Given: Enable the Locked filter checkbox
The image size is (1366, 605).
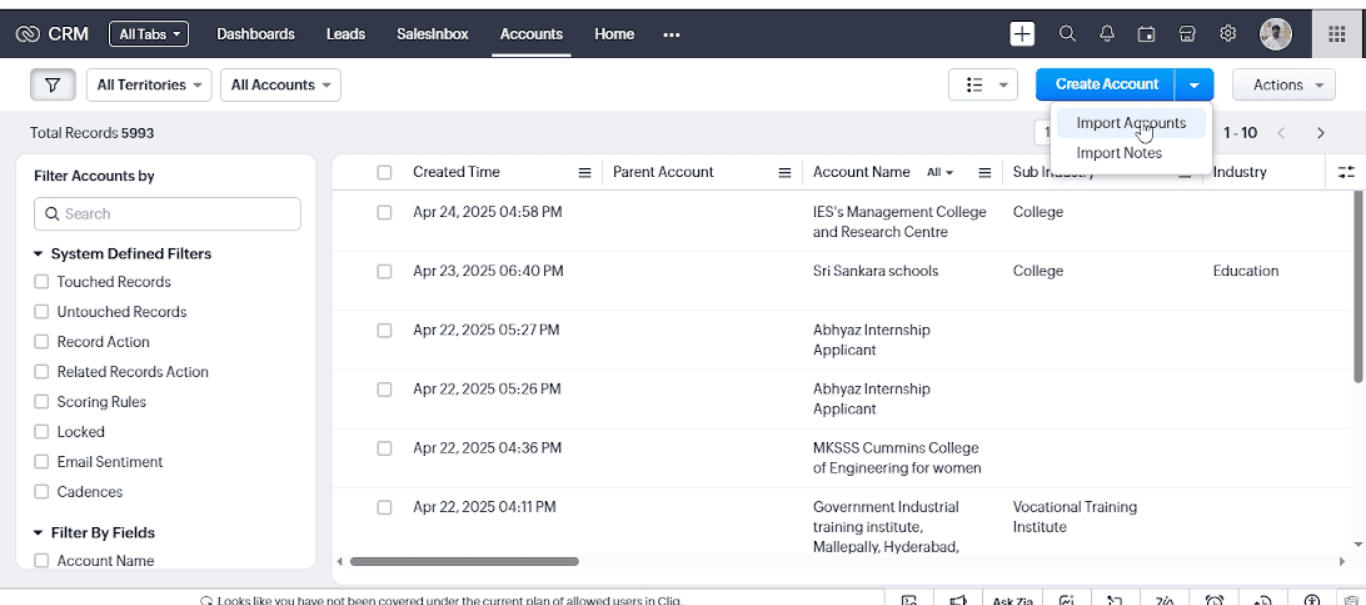Looking at the screenshot, I should point(41,432).
